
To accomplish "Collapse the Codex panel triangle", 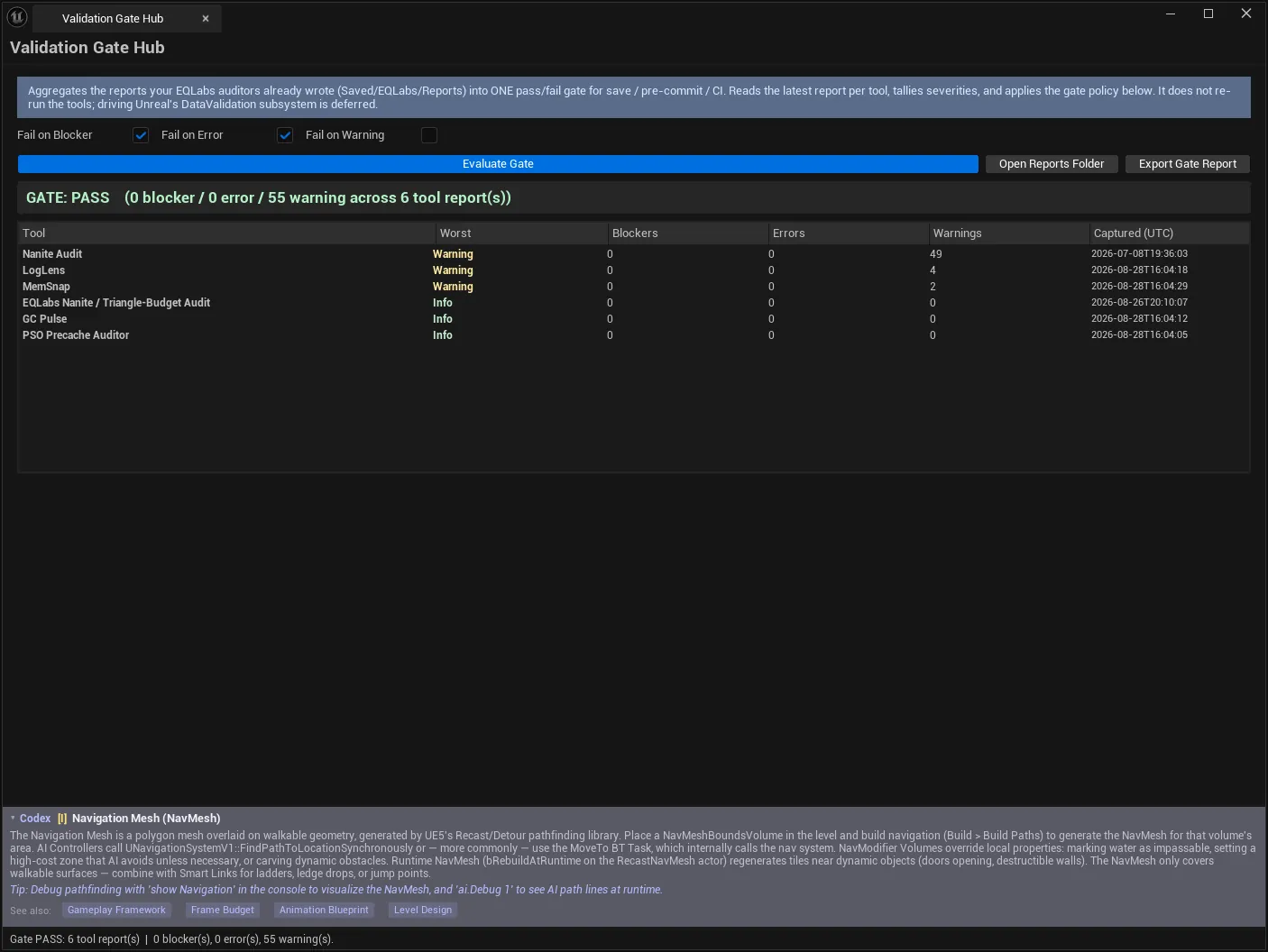I will (x=13, y=818).
